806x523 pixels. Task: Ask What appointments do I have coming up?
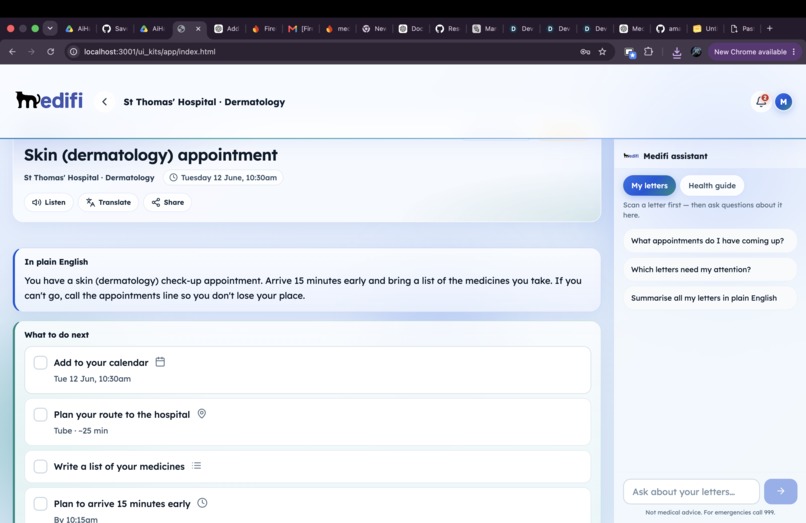[x=709, y=241]
